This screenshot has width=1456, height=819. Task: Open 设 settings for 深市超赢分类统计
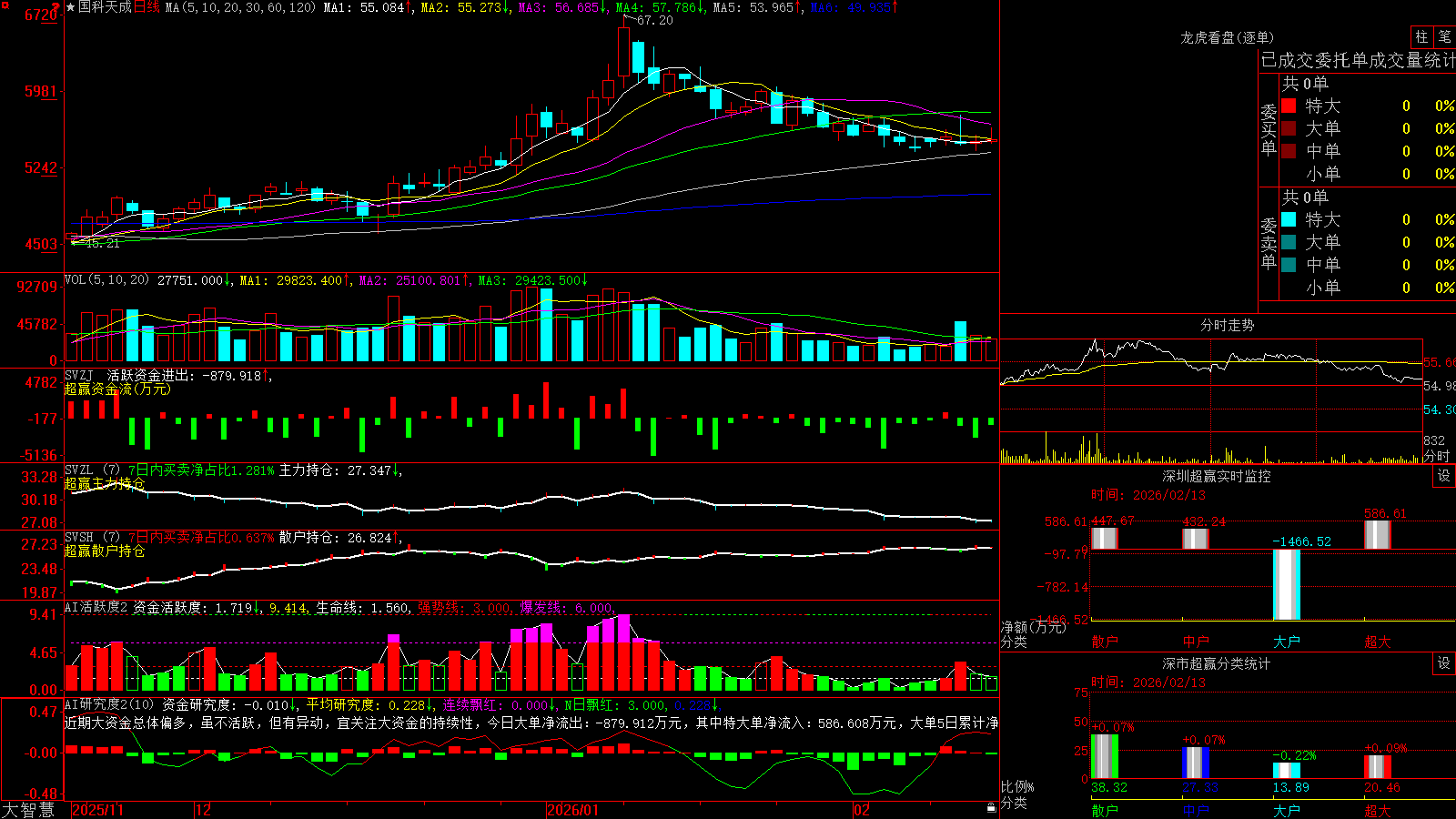tap(1444, 663)
